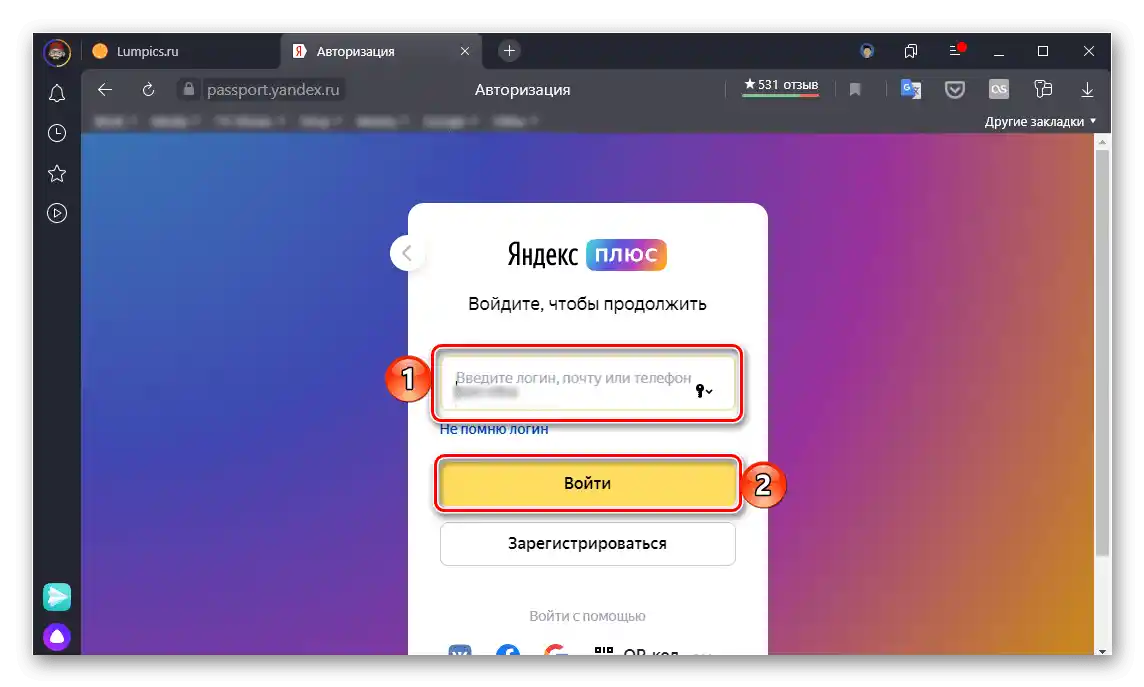Close the Авторизация tab

click(x=465, y=51)
